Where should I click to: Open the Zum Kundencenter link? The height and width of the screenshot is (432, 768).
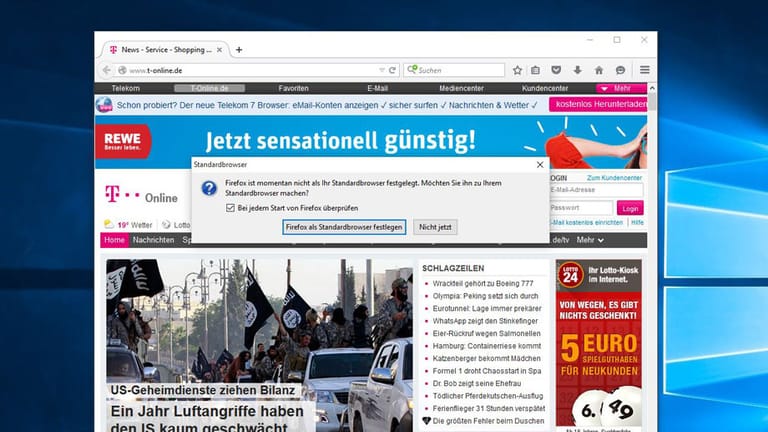coord(614,178)
